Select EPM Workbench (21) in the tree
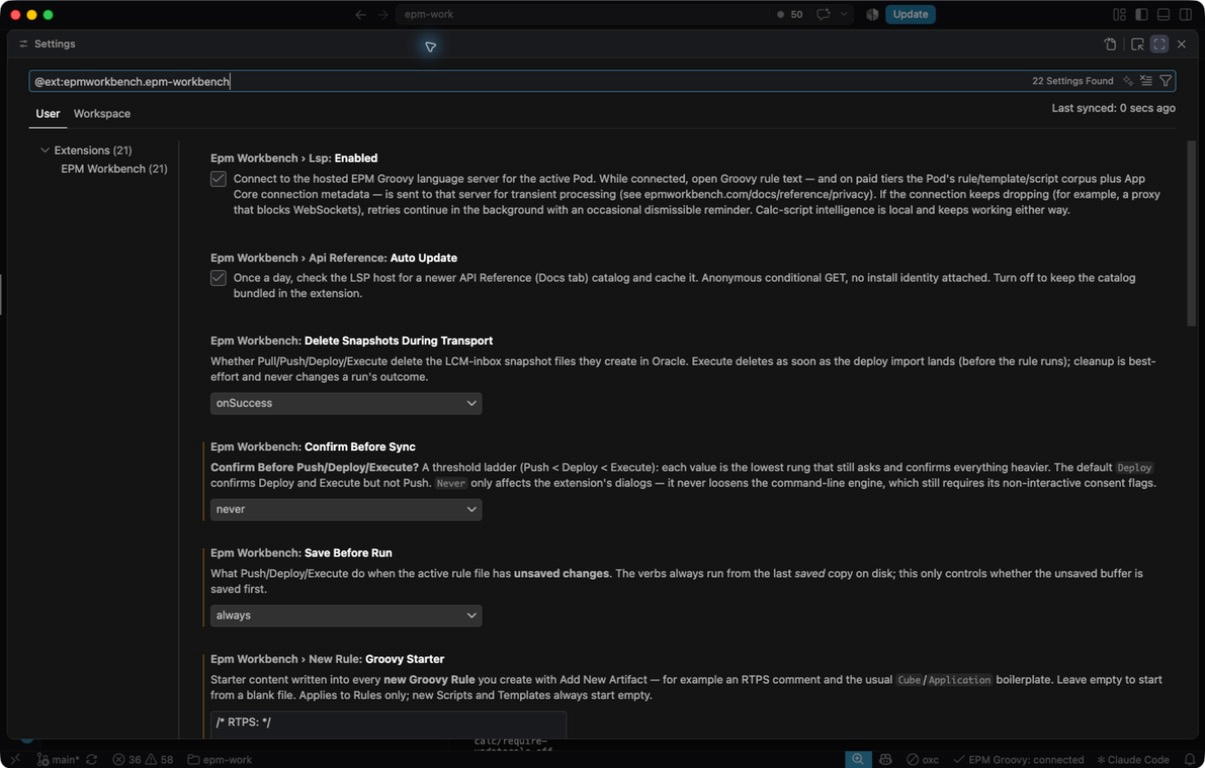This screenshot has width=1205, height=768. (x=114, y=169)
